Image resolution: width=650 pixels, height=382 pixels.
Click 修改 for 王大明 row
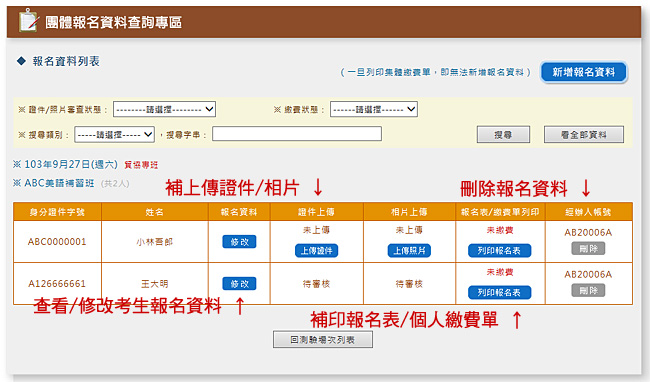point(239,284)
